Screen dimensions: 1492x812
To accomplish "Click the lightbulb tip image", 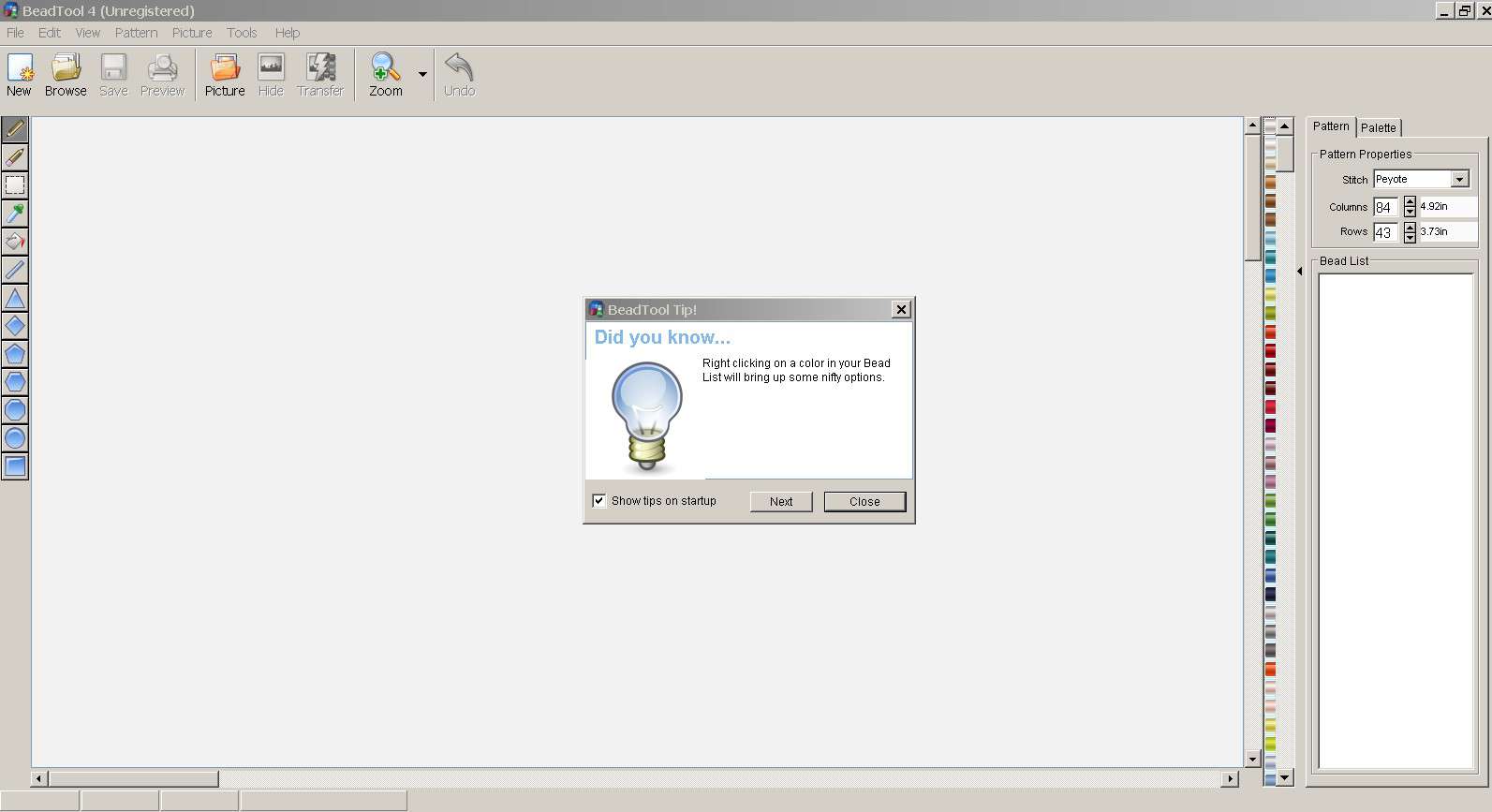I will [647, 417].
